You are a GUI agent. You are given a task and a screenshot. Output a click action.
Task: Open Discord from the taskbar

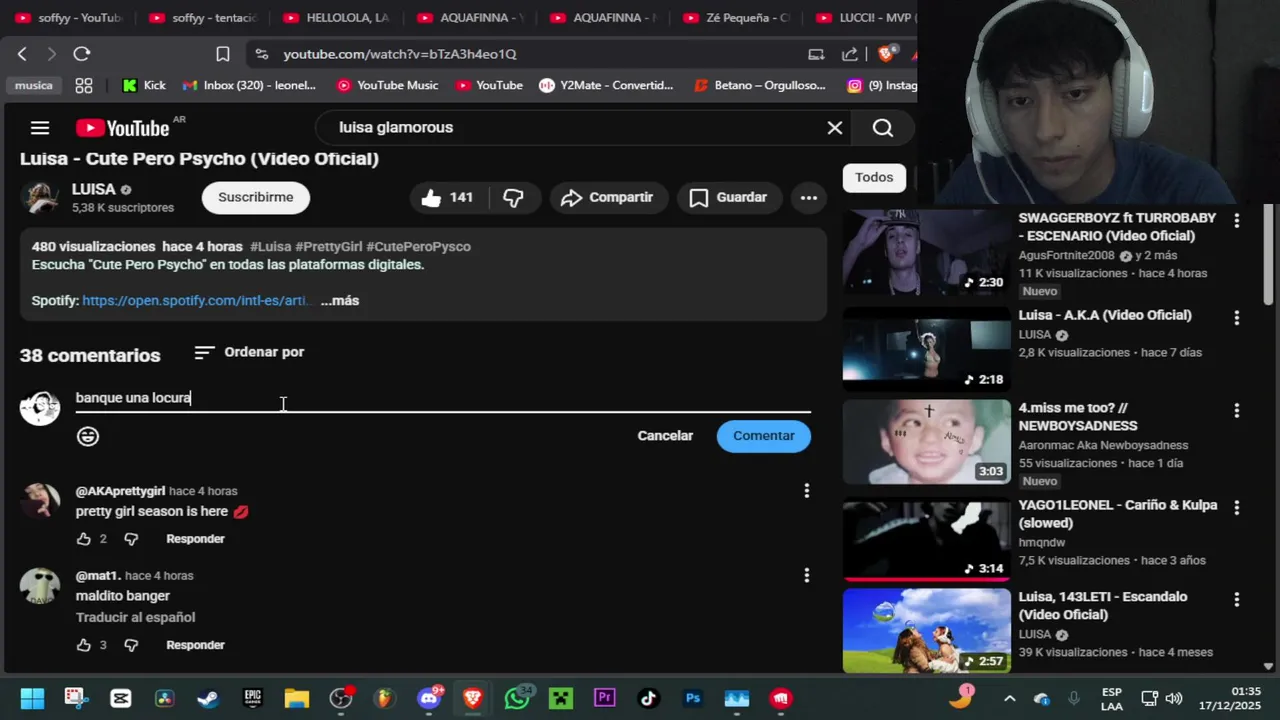[x=429, y=698]
